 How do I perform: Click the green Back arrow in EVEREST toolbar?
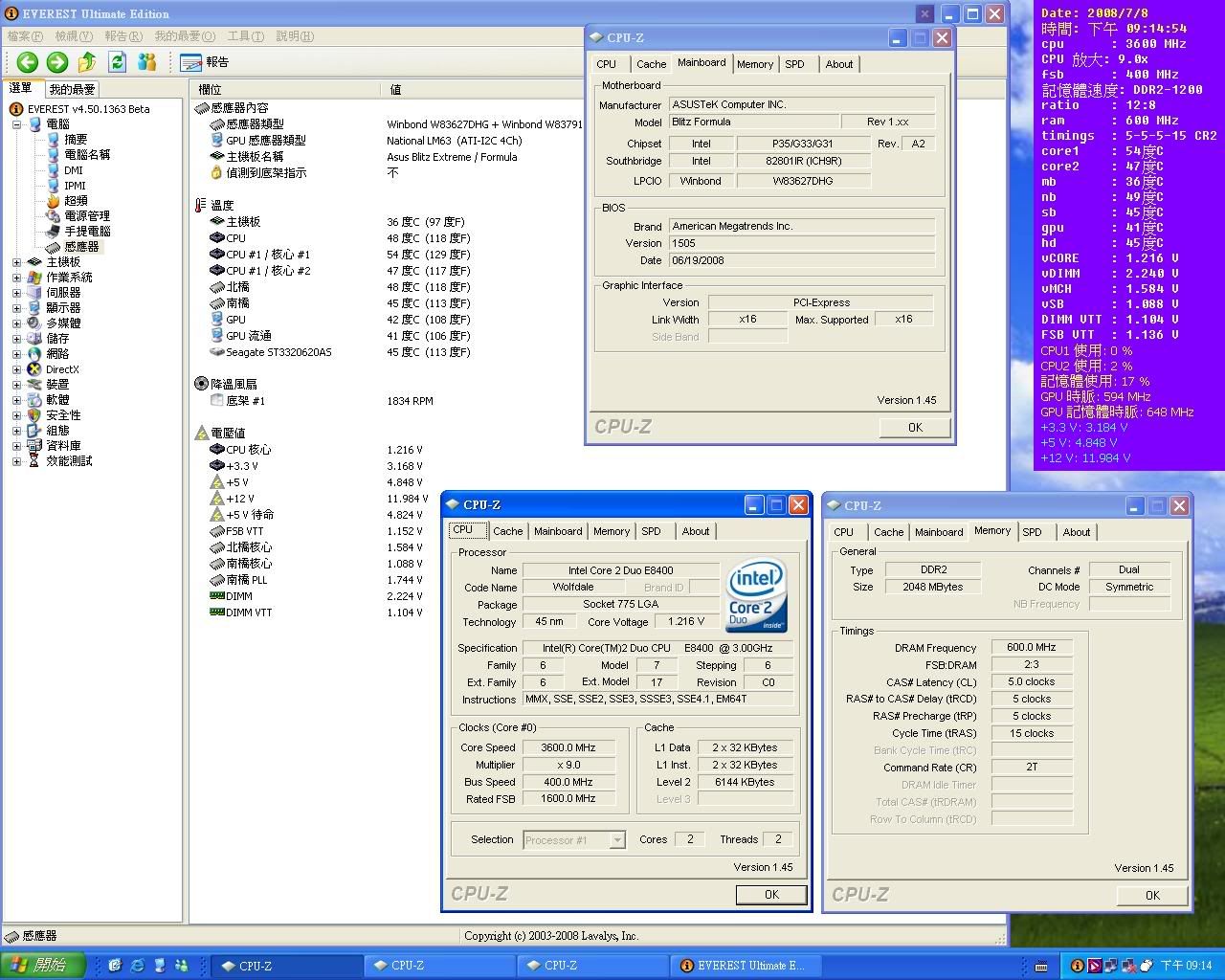tap(27, 62)
